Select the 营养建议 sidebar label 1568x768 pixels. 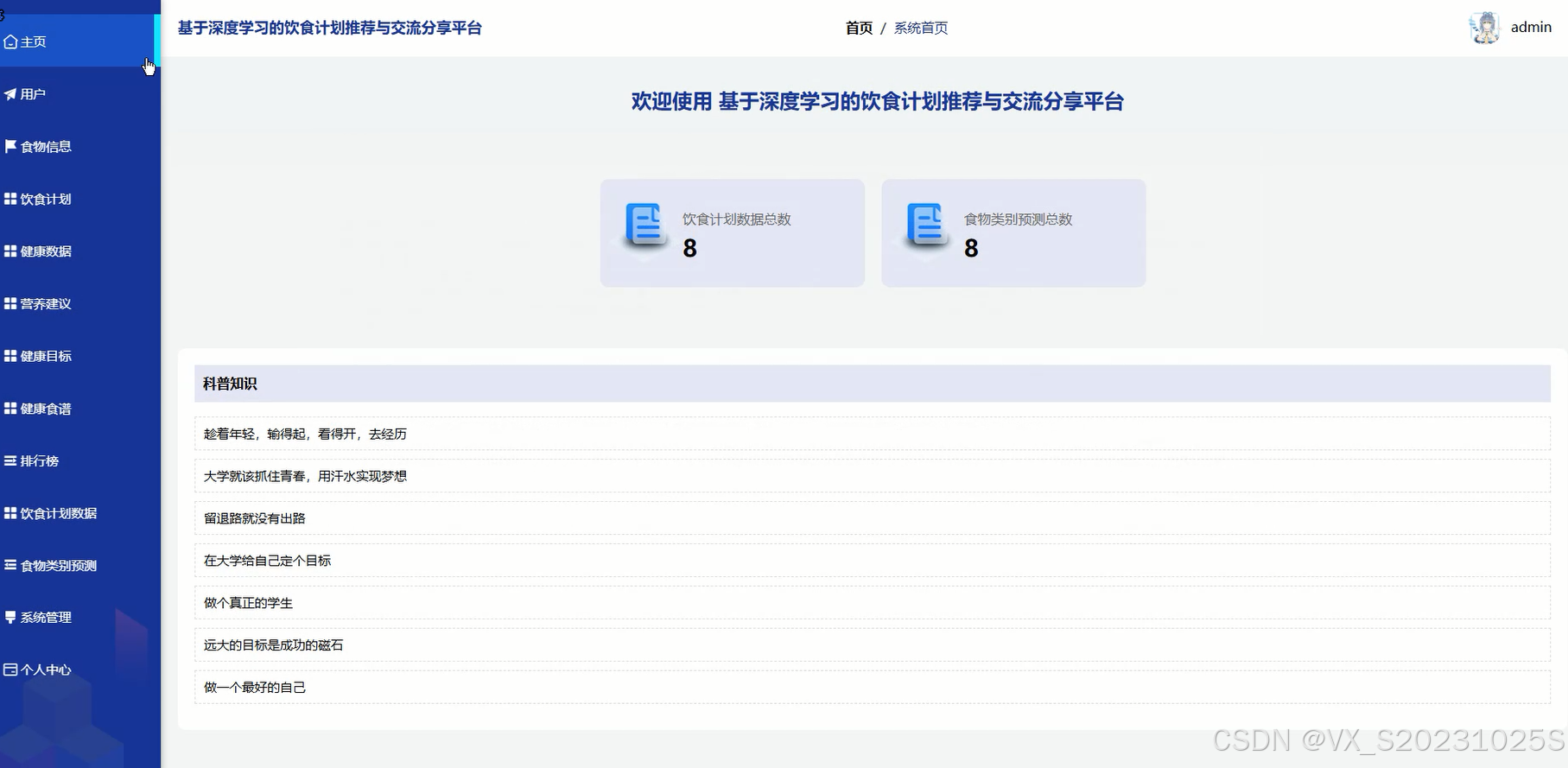coord(46,304)
